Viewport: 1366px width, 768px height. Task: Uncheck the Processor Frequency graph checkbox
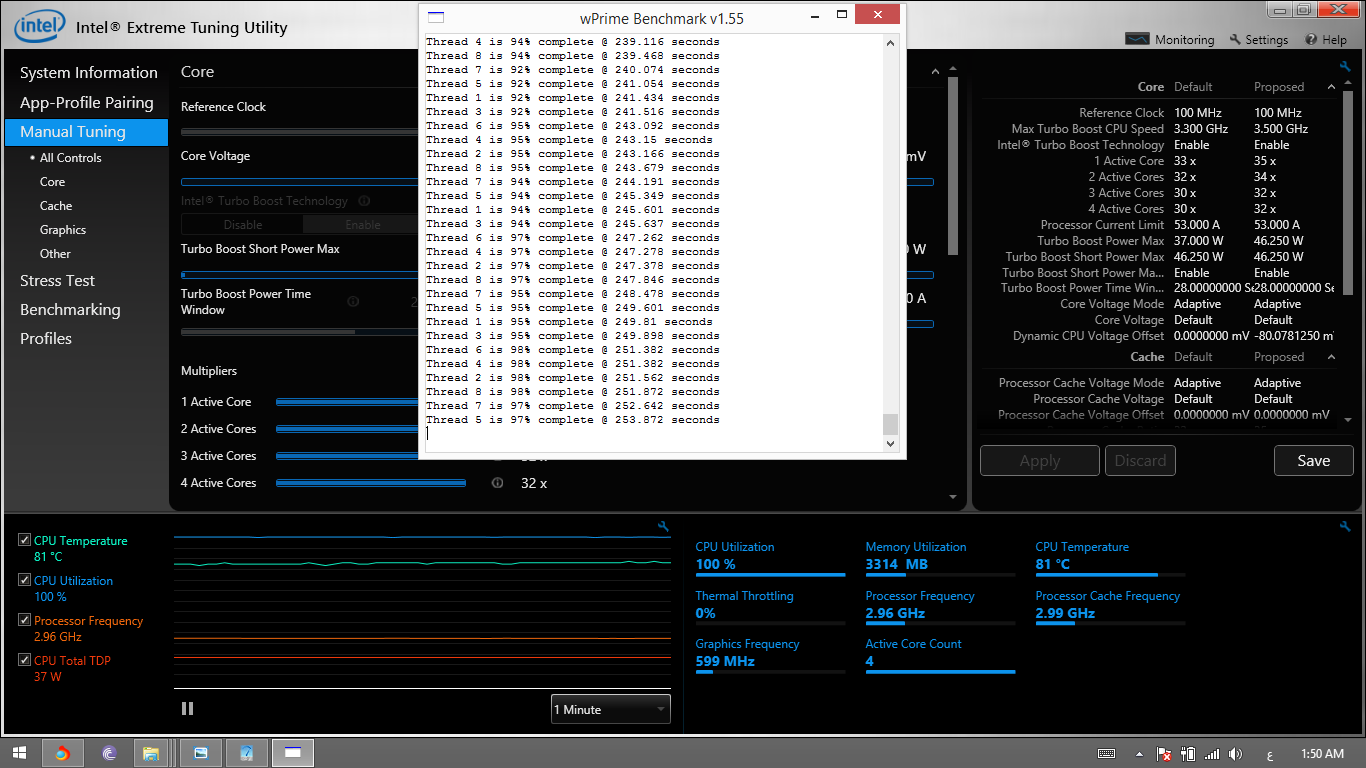point(24,620)
